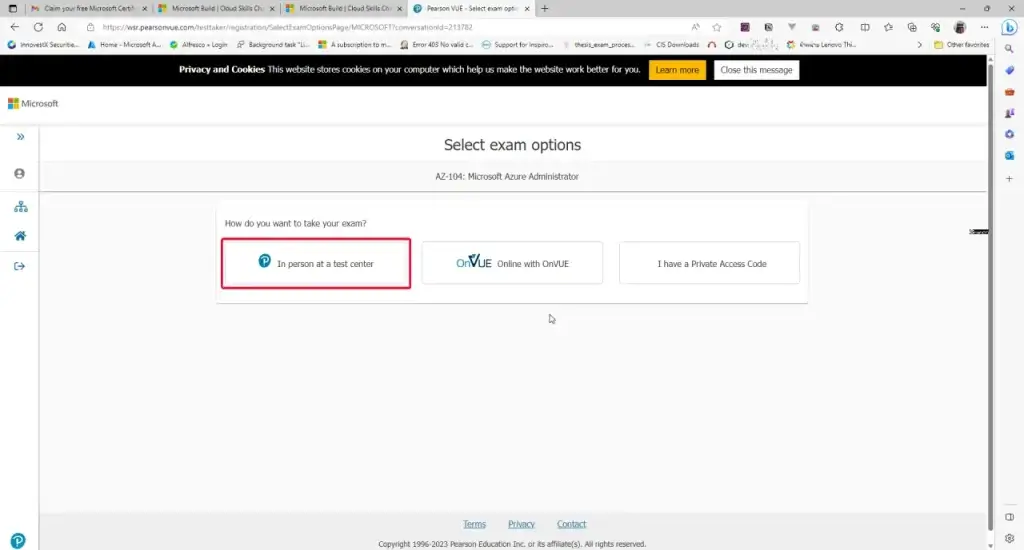
Task: Close the Claim your free Microsoft Cert tab
Action: [145, 8]
